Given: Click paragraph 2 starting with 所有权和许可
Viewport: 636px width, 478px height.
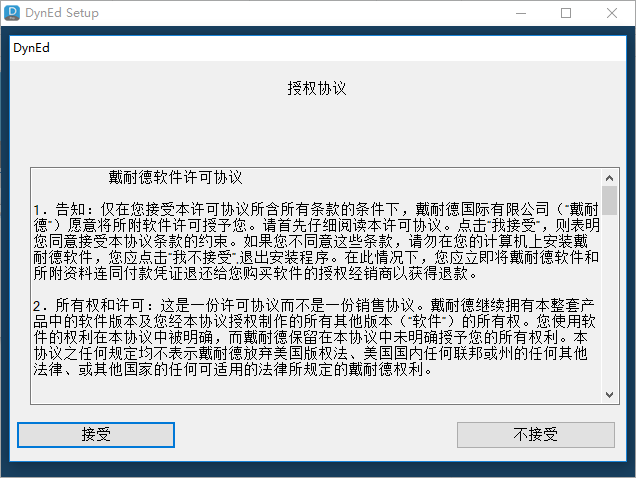Looking at the screenshot, I should (314, 337).
